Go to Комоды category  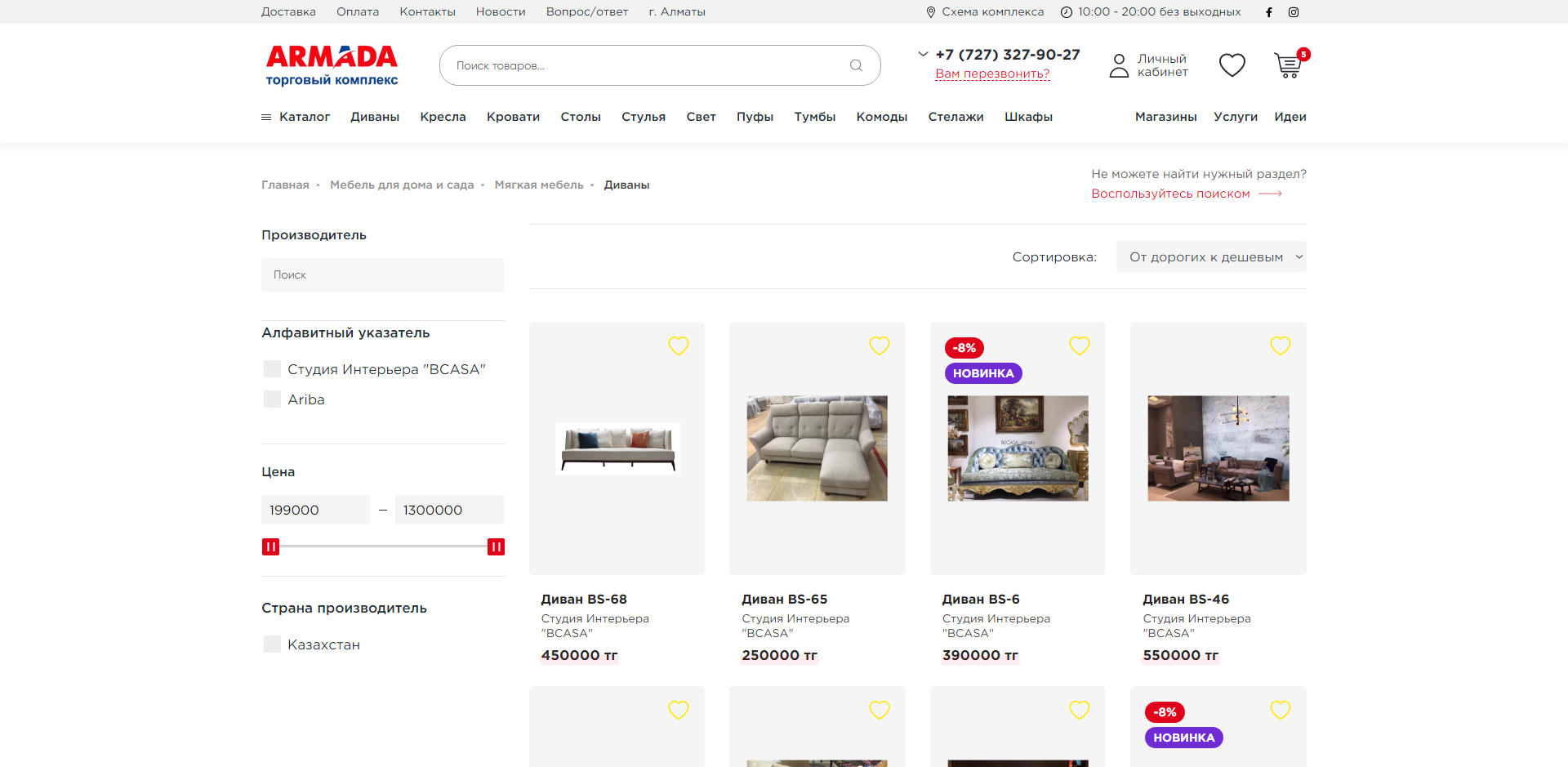(x=882, y=117)
